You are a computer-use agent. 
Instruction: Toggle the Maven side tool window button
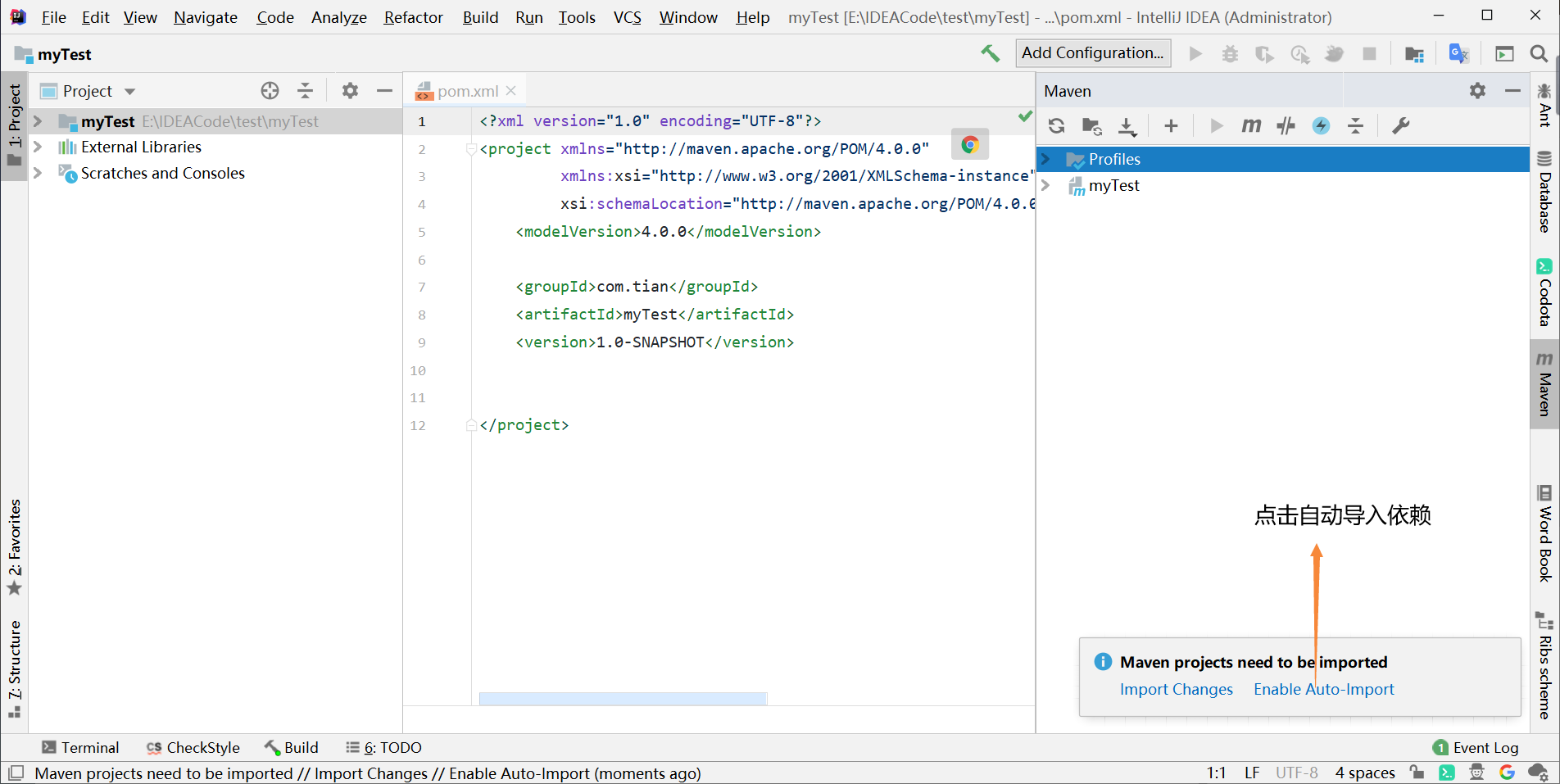(x=1544, y=384)
